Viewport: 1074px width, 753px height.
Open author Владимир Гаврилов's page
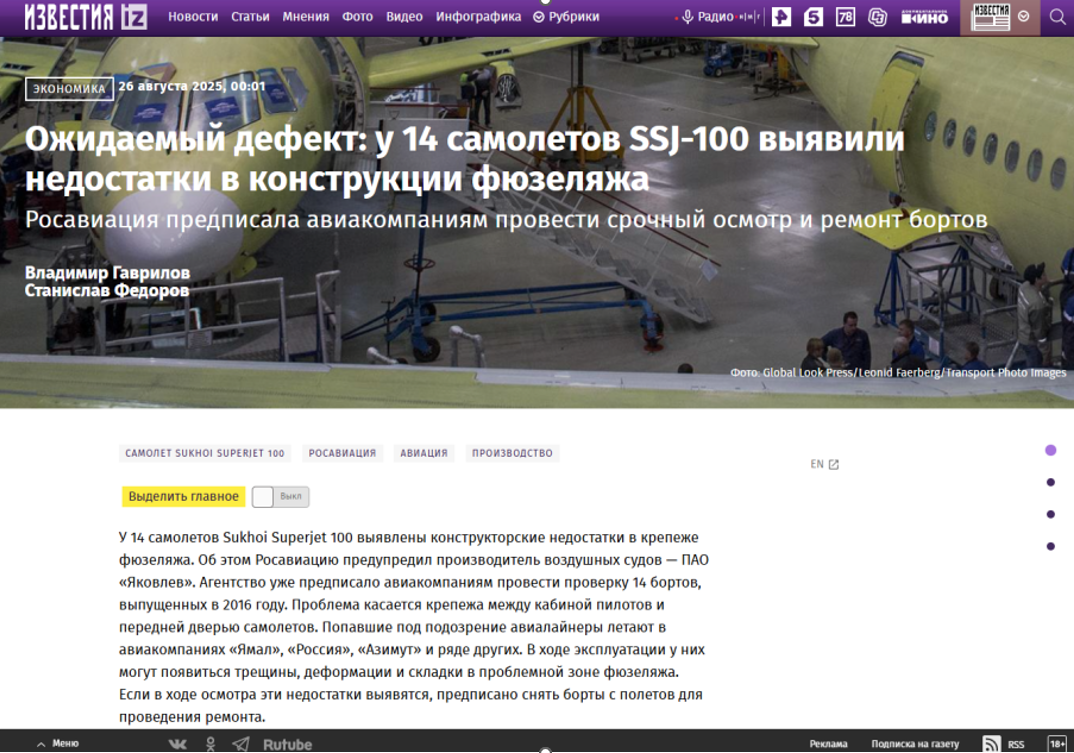coord(108,273)
